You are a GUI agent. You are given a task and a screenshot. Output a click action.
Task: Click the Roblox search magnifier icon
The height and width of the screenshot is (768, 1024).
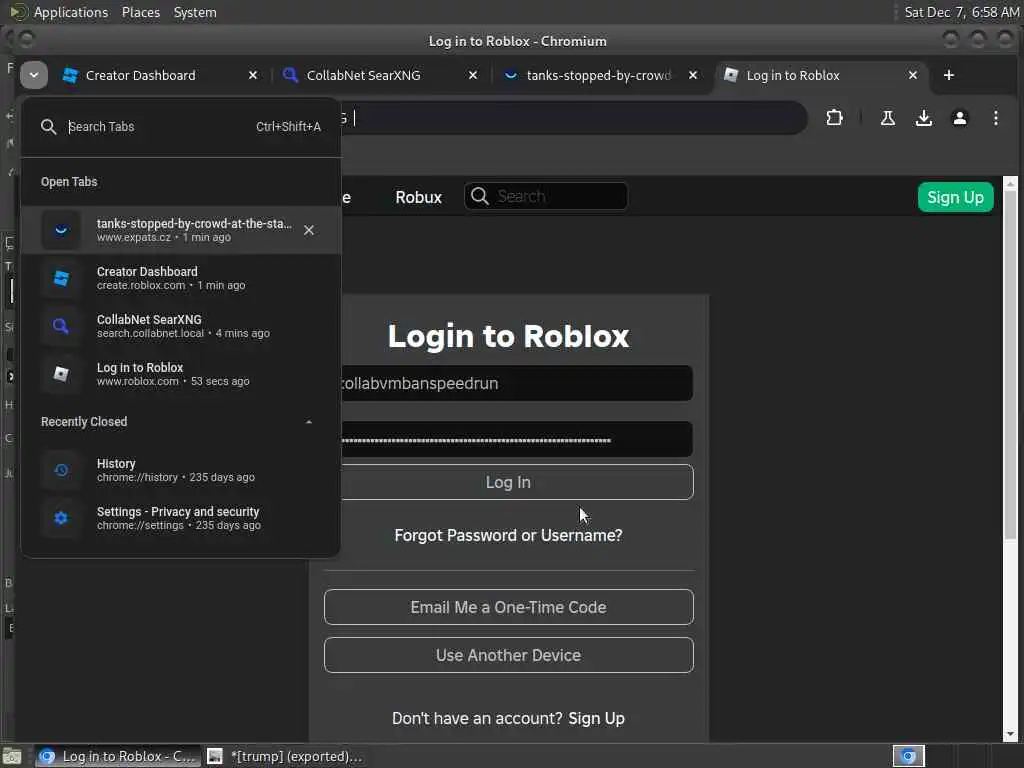(479, 197)
